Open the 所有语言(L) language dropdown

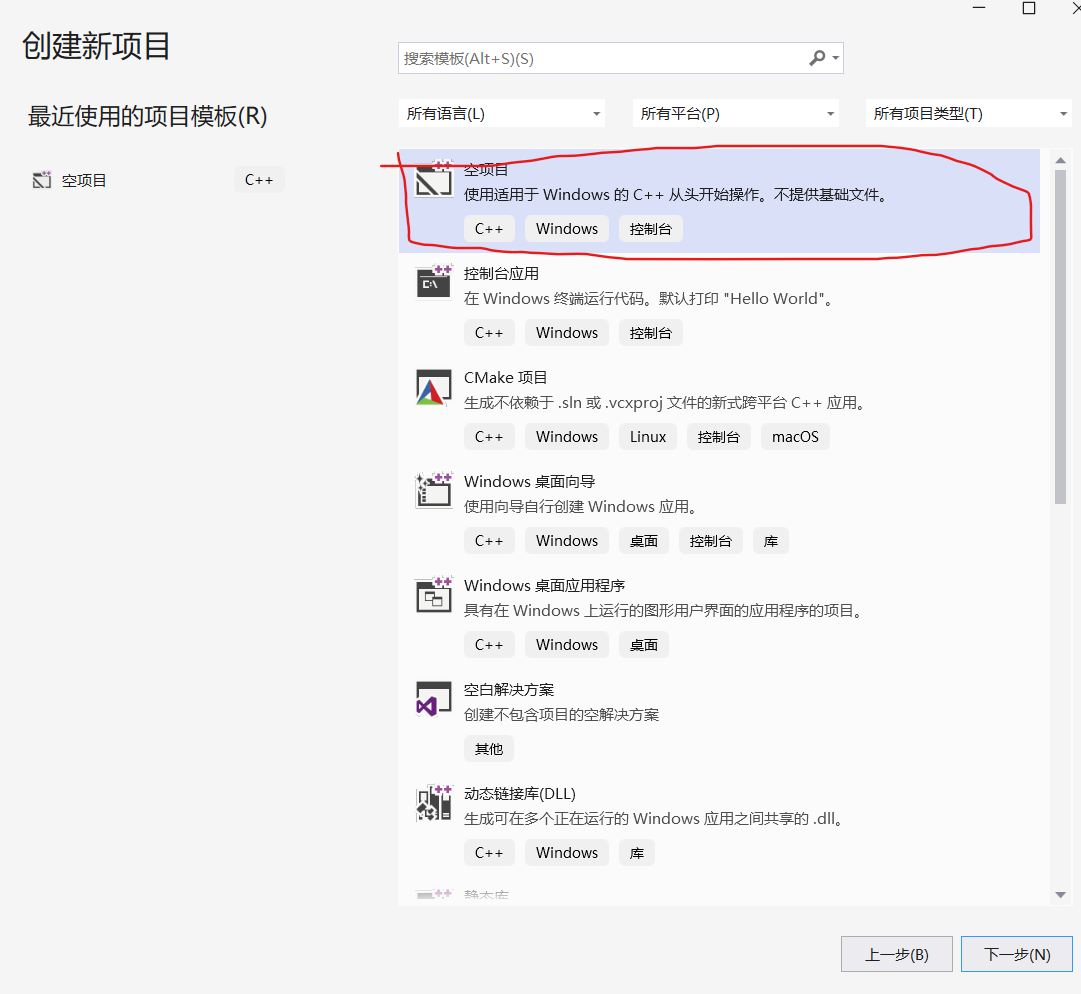pos(502,113)
